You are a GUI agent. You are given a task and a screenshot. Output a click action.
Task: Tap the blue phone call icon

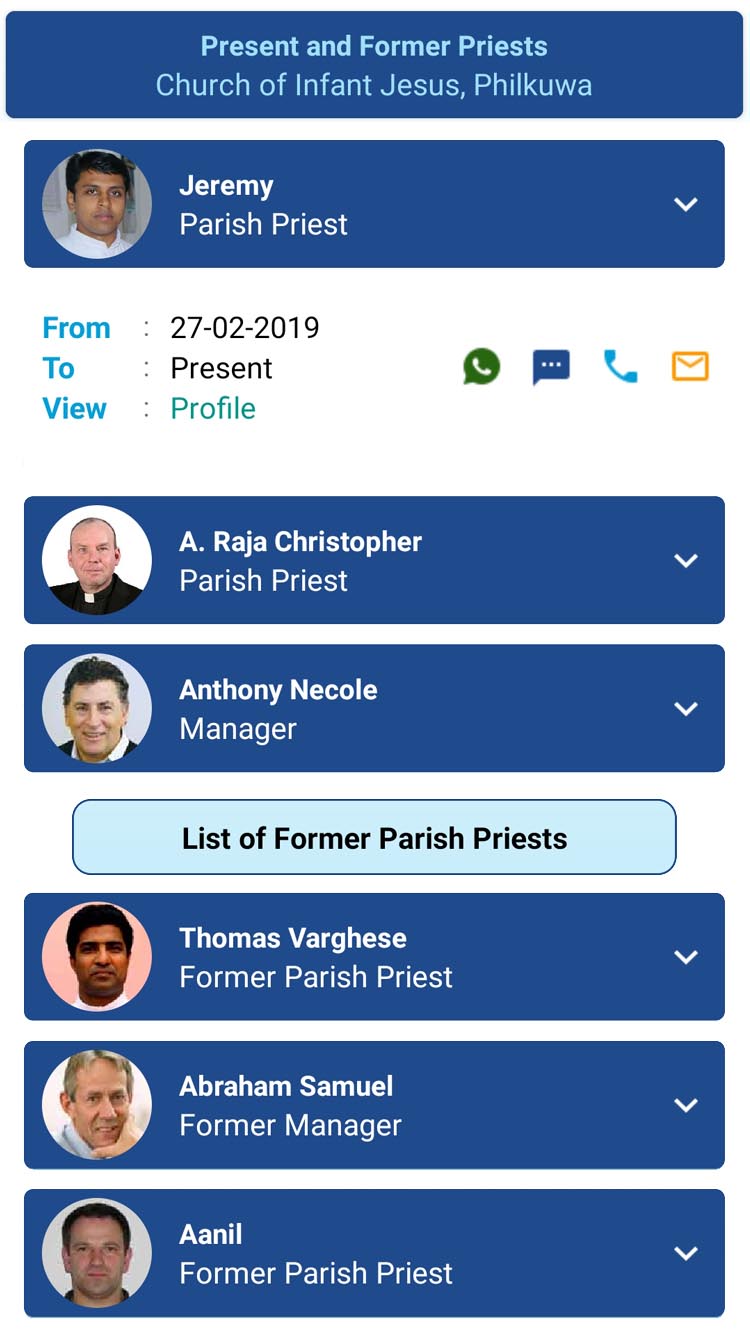click(620, 367)
